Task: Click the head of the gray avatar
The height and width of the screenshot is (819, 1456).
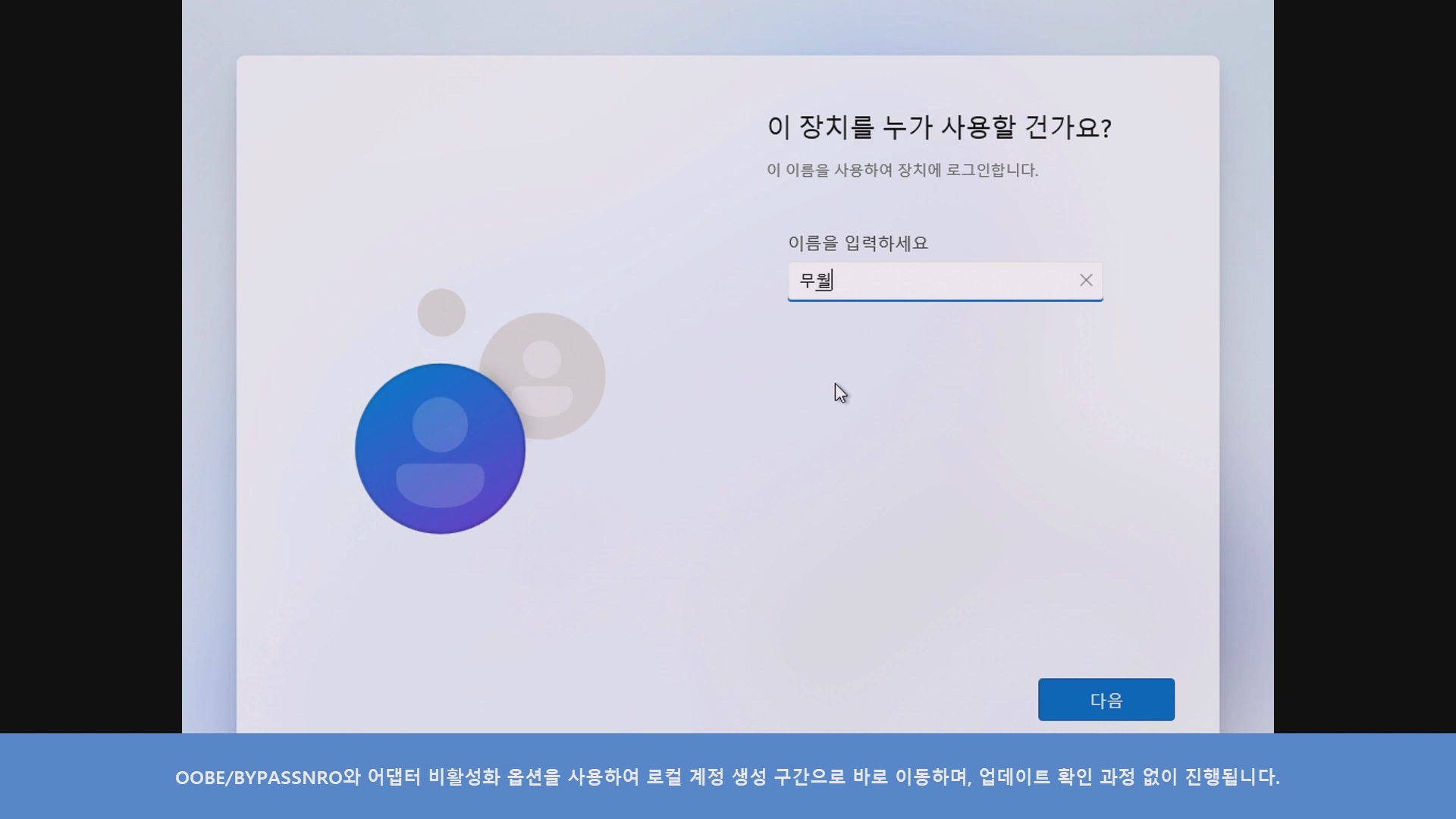Action: click(542, 359)
